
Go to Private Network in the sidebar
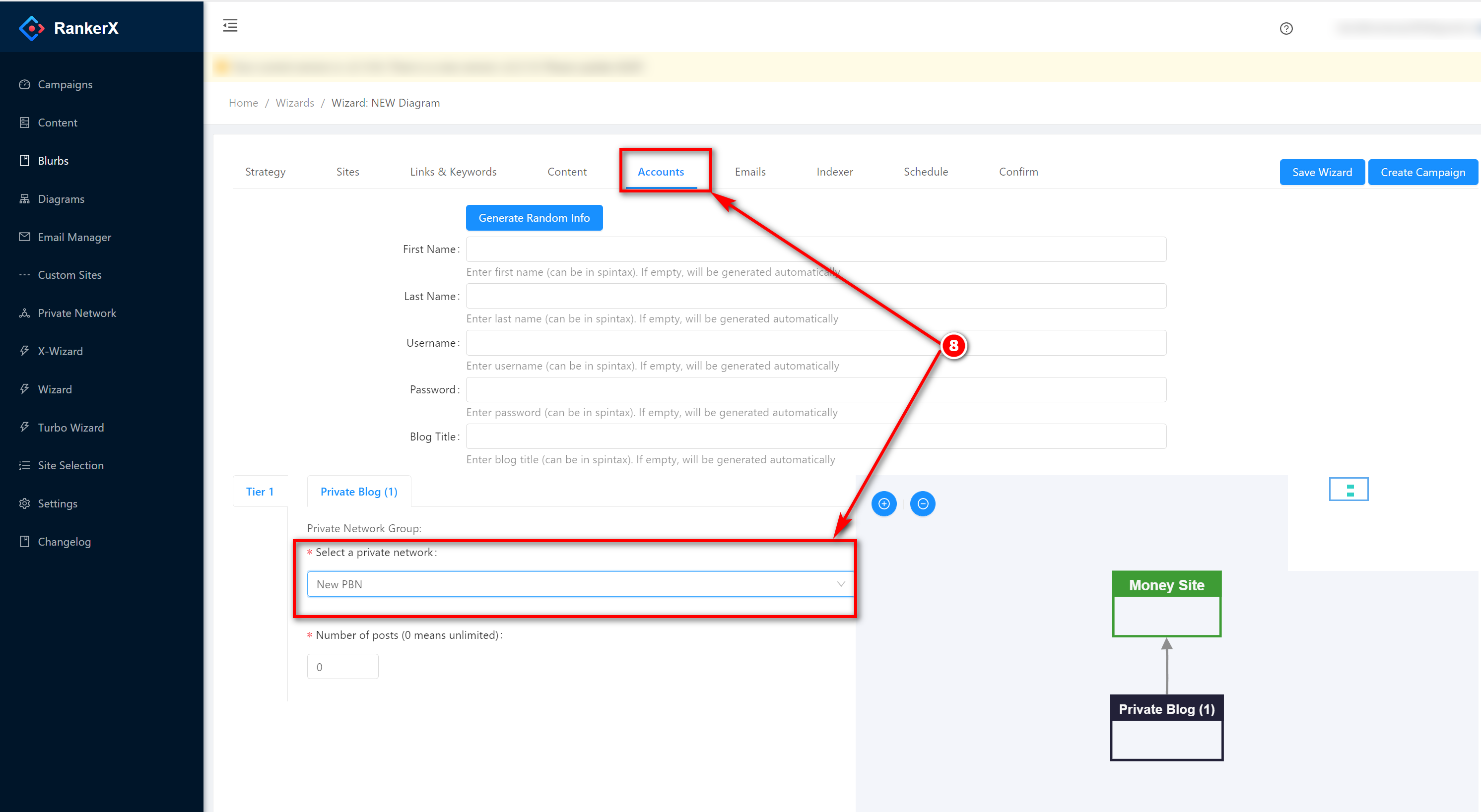(x=76, y=313)
